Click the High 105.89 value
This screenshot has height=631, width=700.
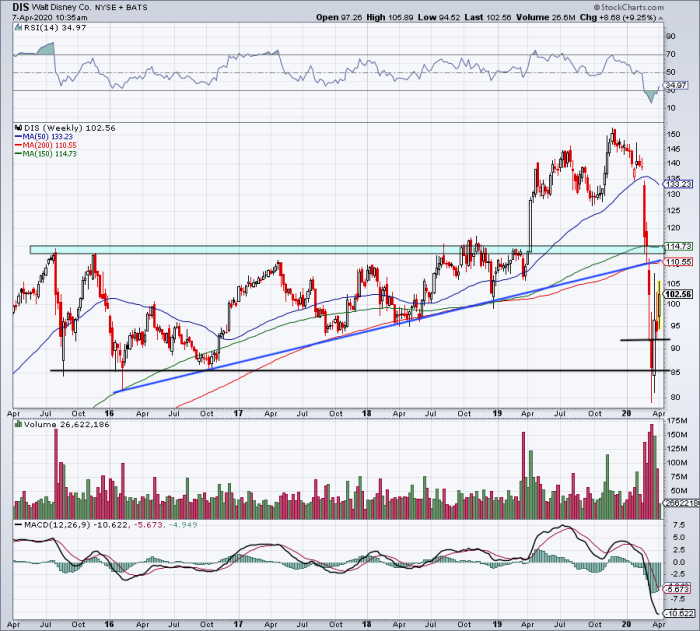coord(390,17)
